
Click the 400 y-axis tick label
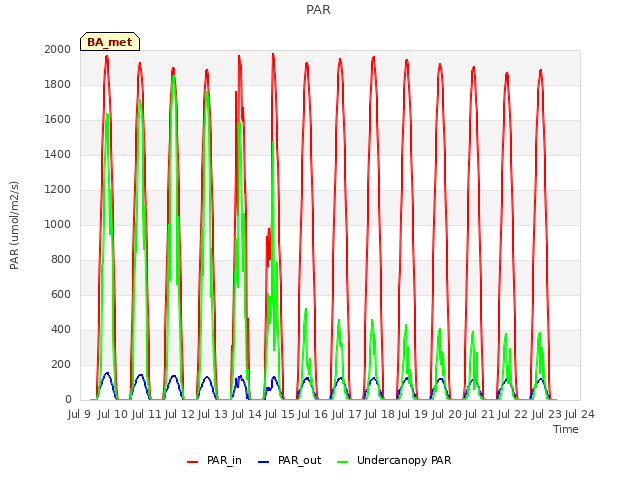(61, 329)
